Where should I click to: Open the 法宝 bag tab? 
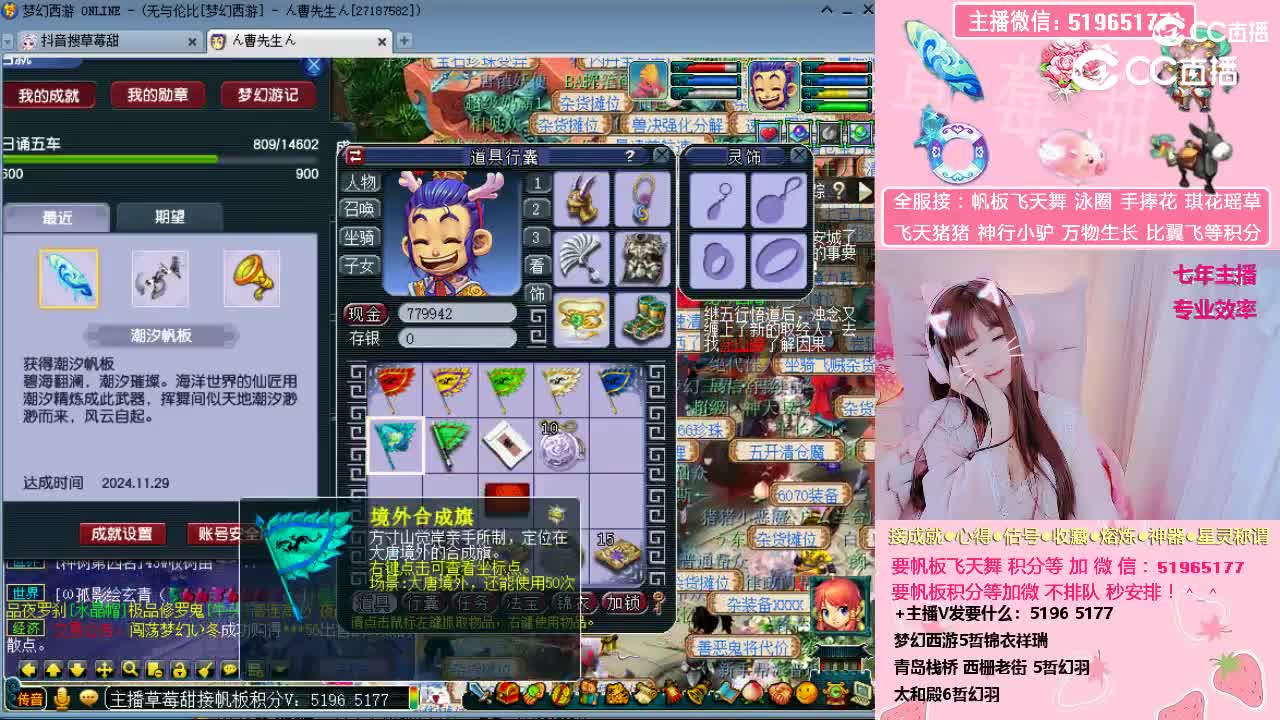tap(522, 602)
